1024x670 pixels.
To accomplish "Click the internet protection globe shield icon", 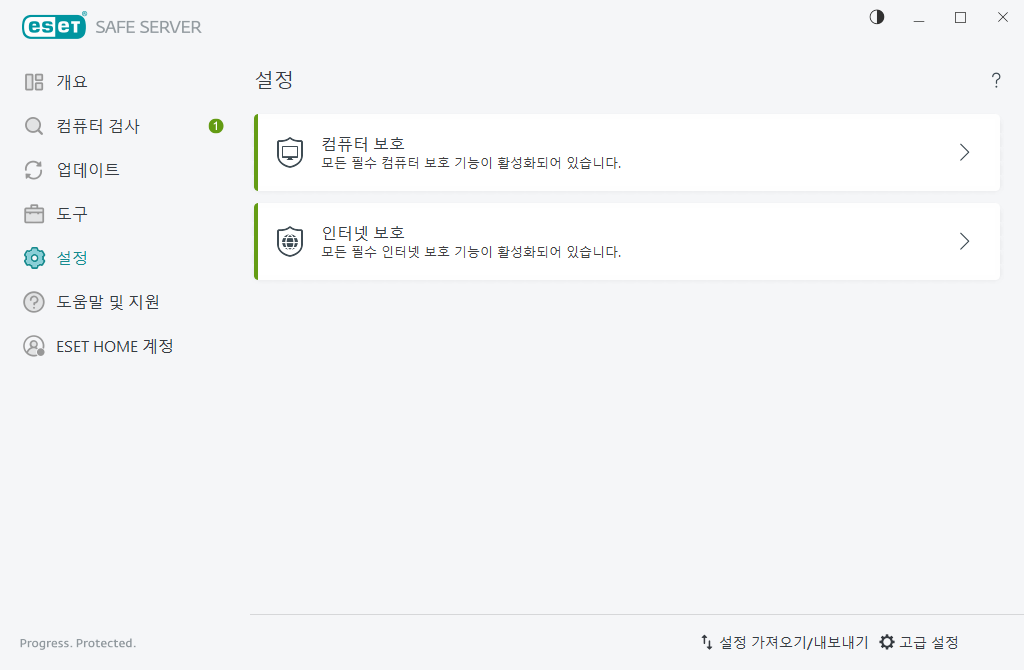I will point(290,240).
